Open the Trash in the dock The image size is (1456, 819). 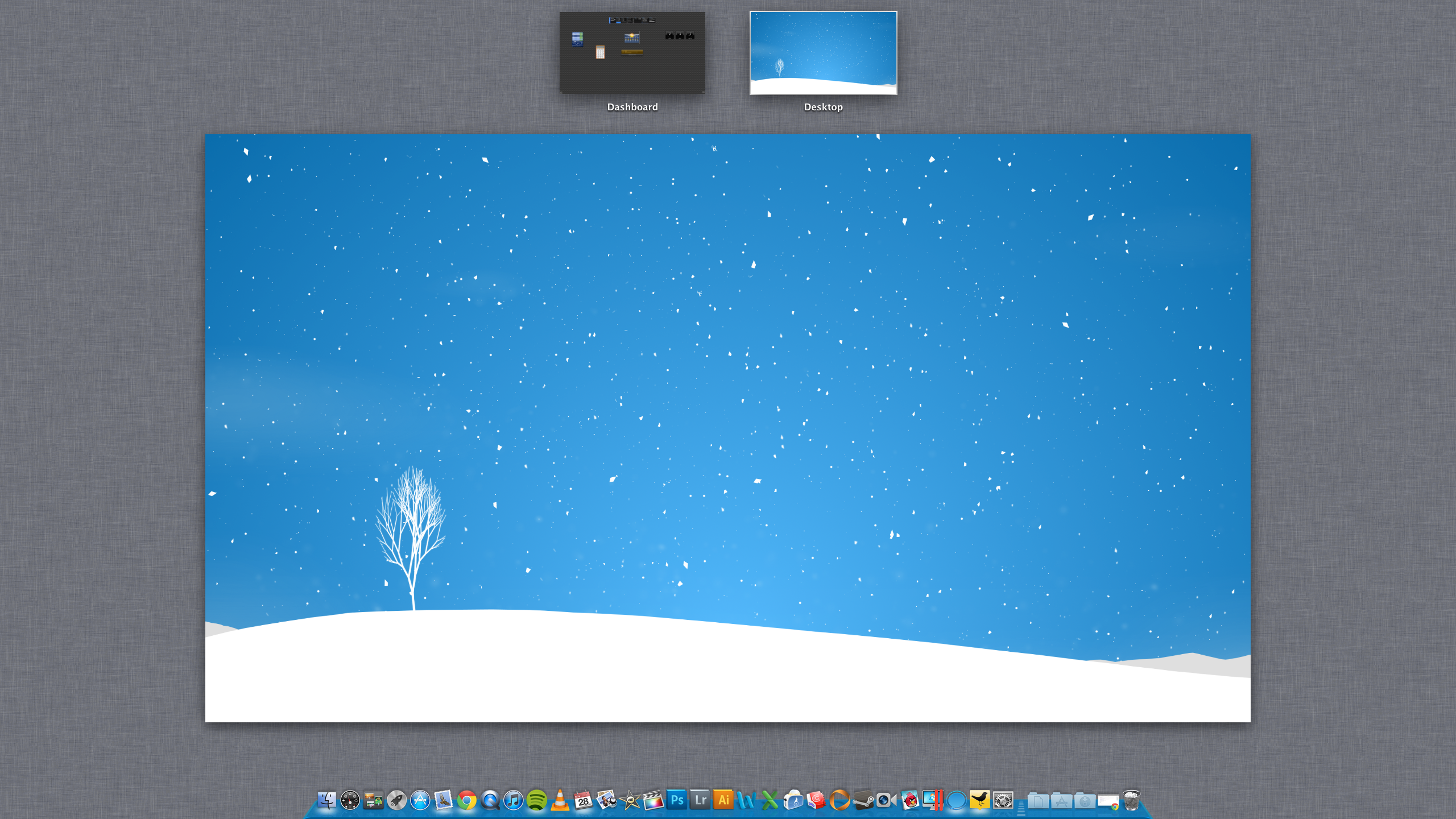click(x=1132, y=800)
